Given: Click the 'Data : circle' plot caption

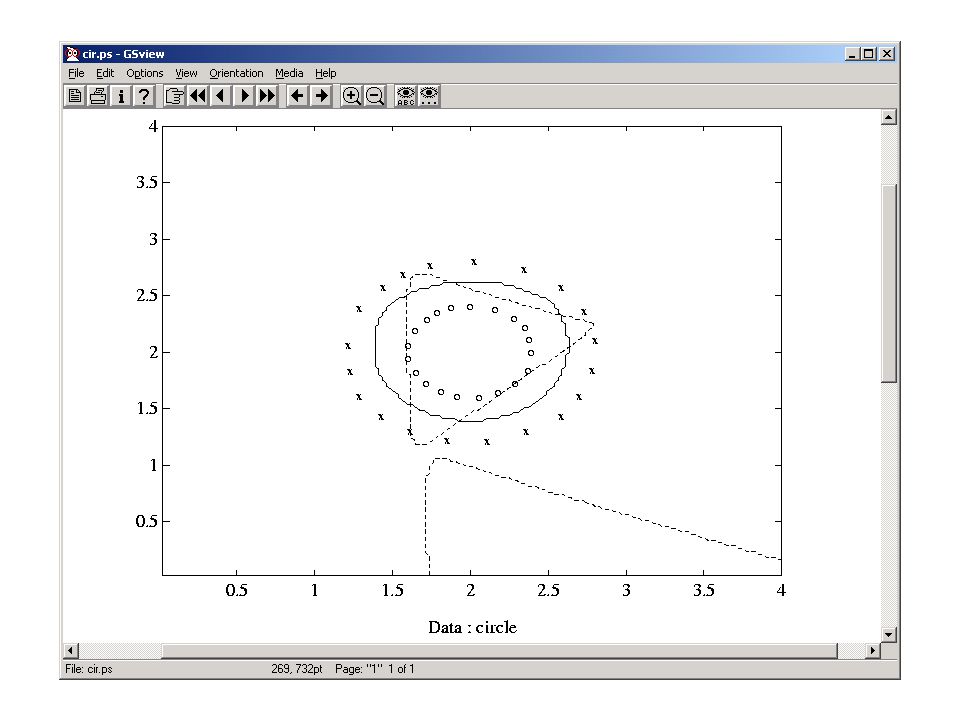Looking at the screenshot, I should point(473,628).
